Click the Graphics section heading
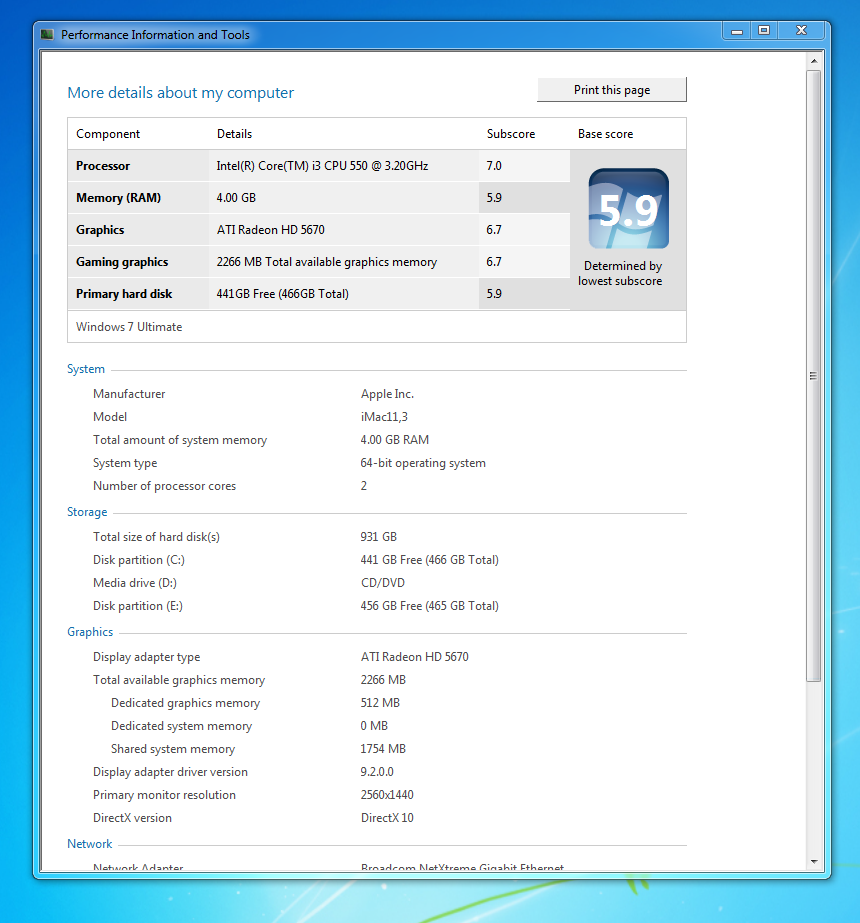This screenshot has width=860, height=923. click(x=90, y=632)
